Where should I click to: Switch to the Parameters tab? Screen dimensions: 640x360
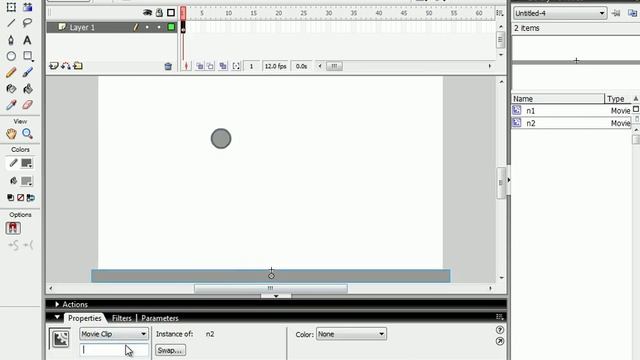click(160, 318)
